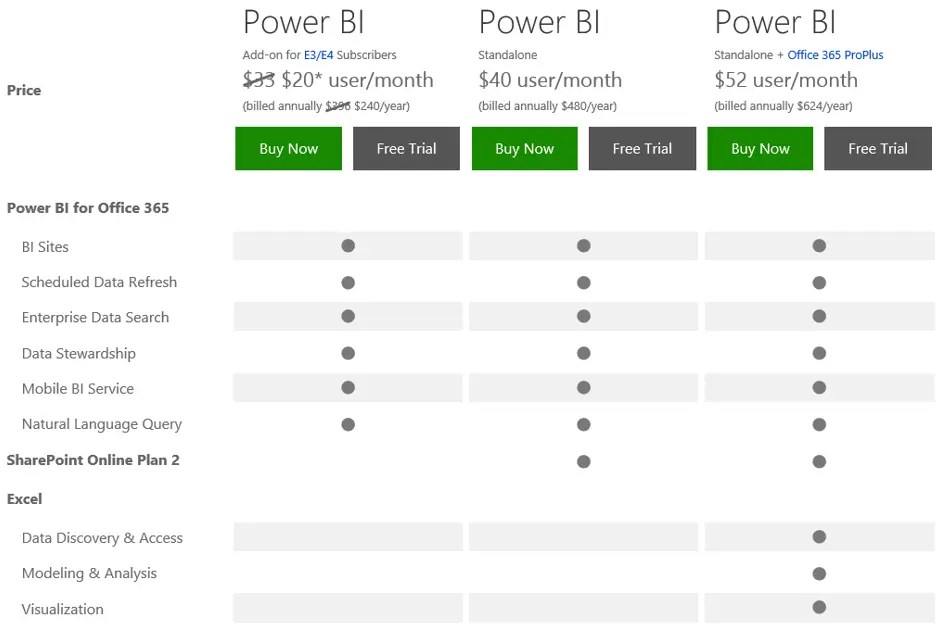Viewport: 938px width, 627px height.
Task: Click the billed annually $624/year text
Action: click(x=783, y=106)
